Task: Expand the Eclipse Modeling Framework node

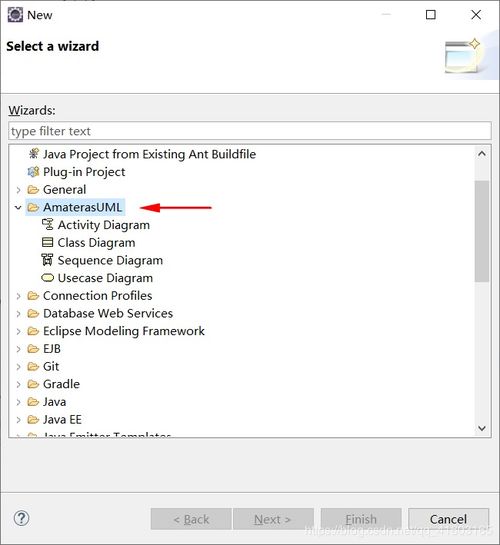Action: pyautogui.click(x=18, y=331)
